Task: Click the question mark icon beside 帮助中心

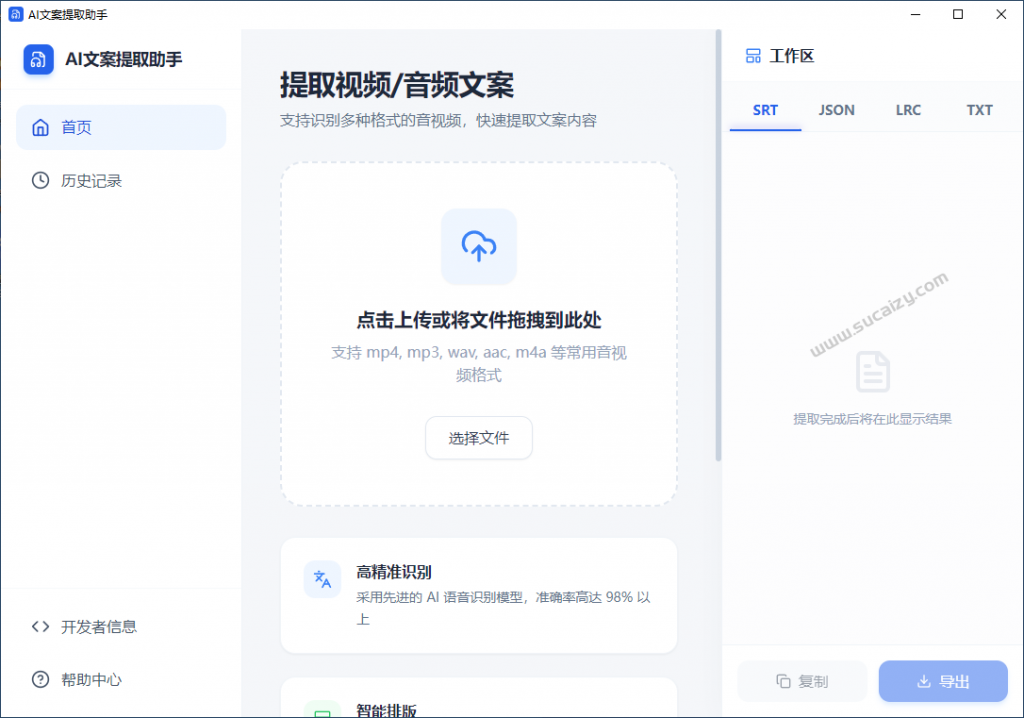Action: (40, 679)
